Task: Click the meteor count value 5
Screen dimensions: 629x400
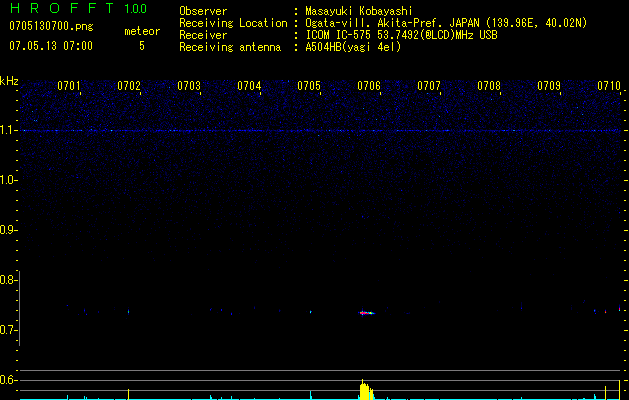Action: [x=142, y=46]
